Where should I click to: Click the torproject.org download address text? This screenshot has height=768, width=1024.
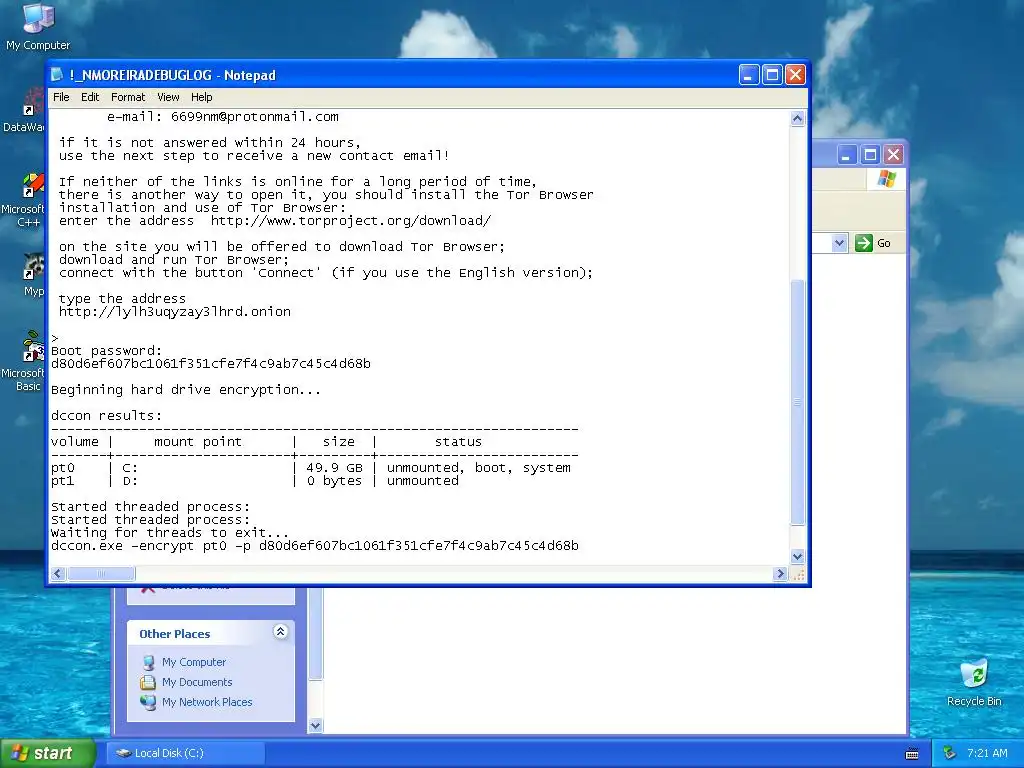(x=350, y=221)
